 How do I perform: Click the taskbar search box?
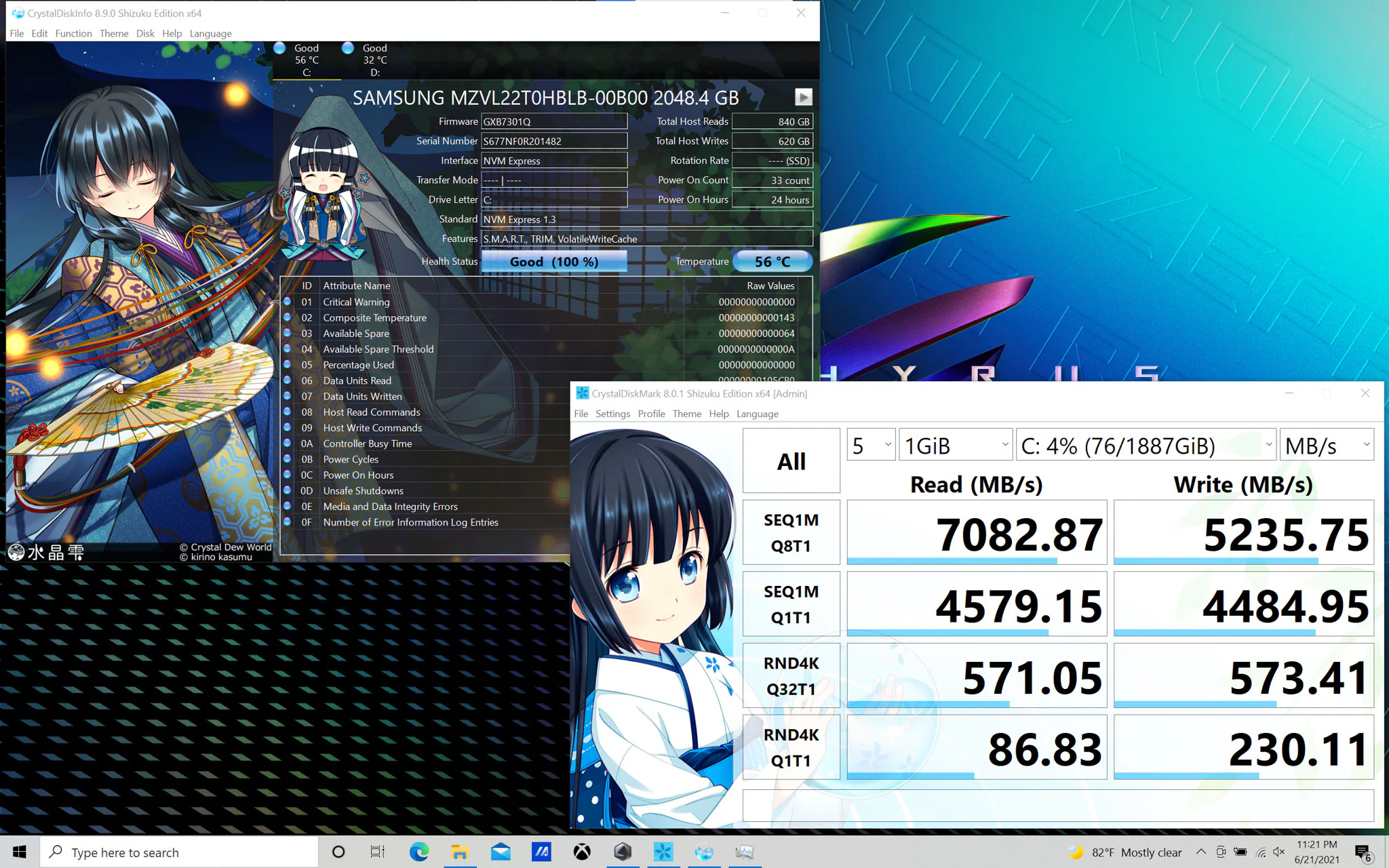(x=179, y=852)
